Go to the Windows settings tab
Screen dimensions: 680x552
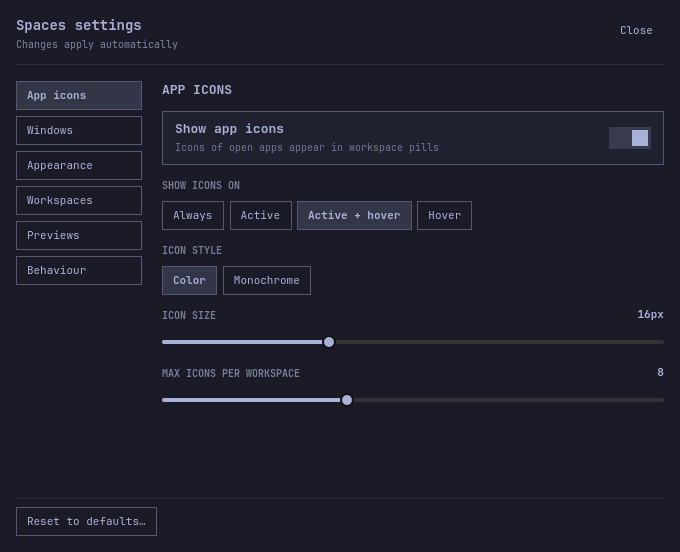[x=79, y=131]
